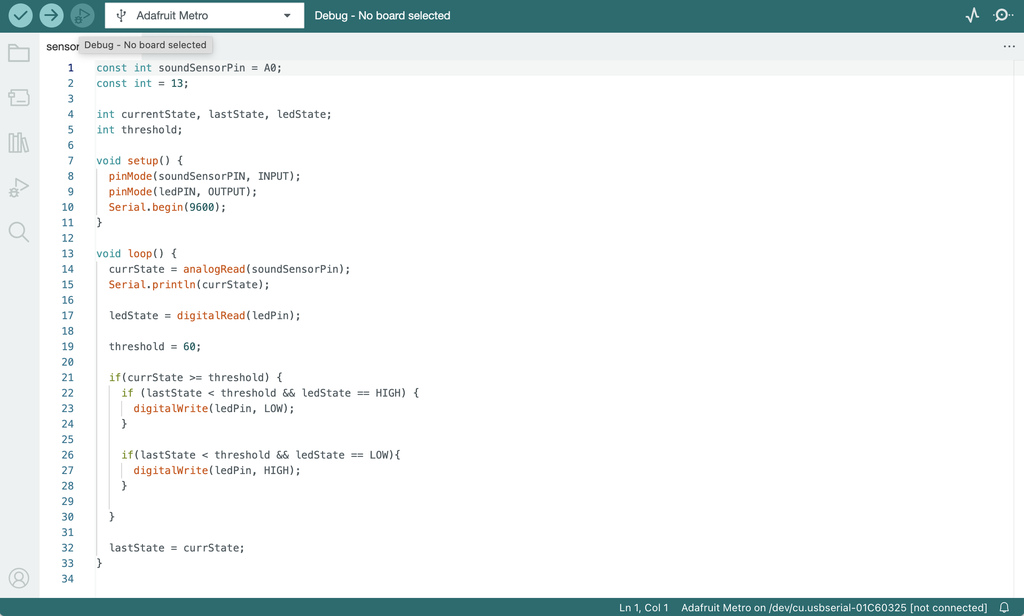Open the Boards Manager sidebar icon
The image size is (1024, 616).
coord(19,97)
